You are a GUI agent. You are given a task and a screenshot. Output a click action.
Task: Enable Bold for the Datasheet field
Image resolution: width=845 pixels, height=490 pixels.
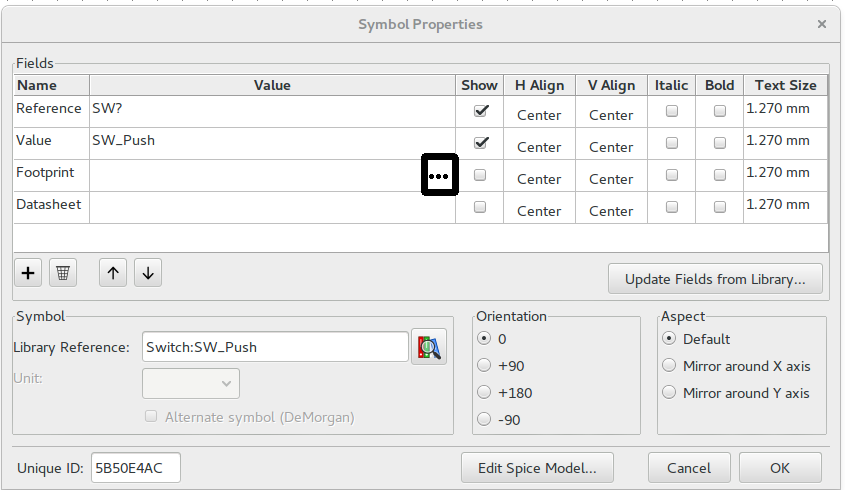pyautogui.click(x=720, y=207)
